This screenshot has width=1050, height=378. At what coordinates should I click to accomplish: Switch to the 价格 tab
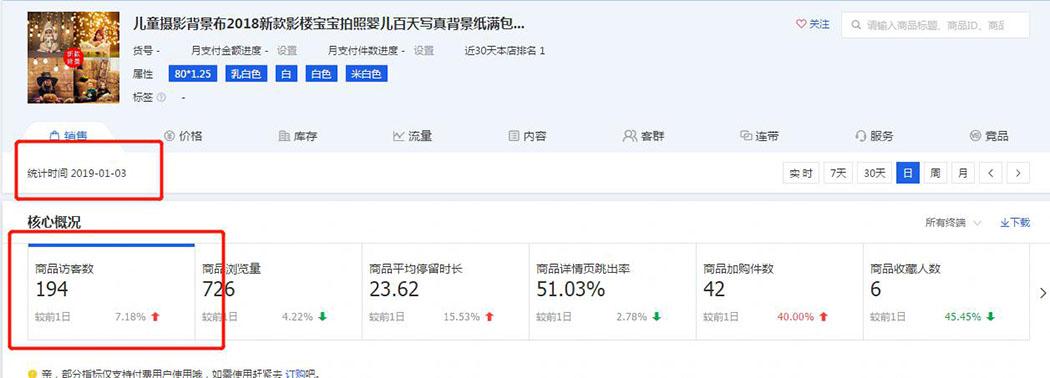183,136
